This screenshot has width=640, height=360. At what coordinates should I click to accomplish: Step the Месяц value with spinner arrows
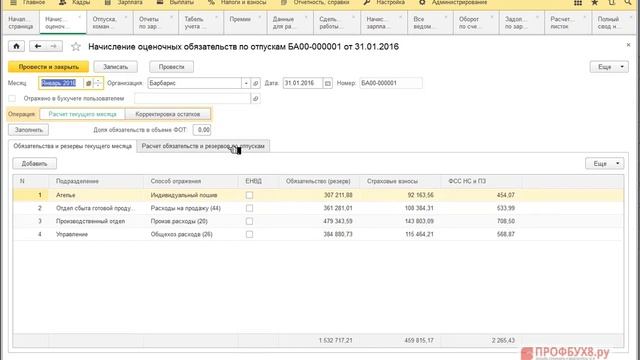pos(98,83)
